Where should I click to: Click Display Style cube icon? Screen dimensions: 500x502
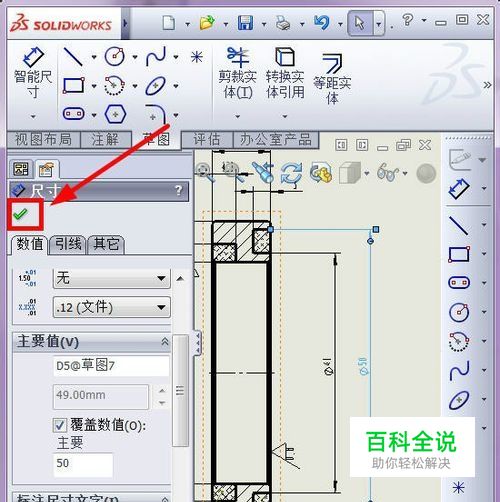350,173
